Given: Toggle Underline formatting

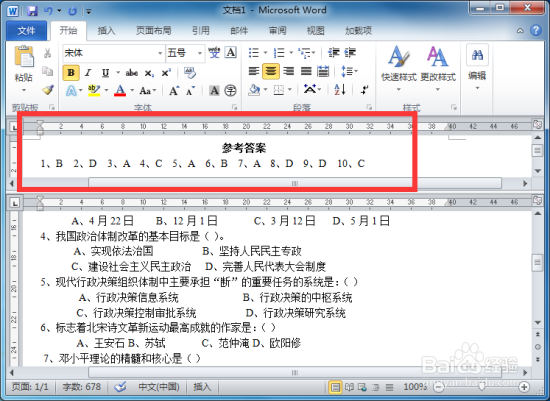Looking at the screenshot, I should [x=105, y=73].
